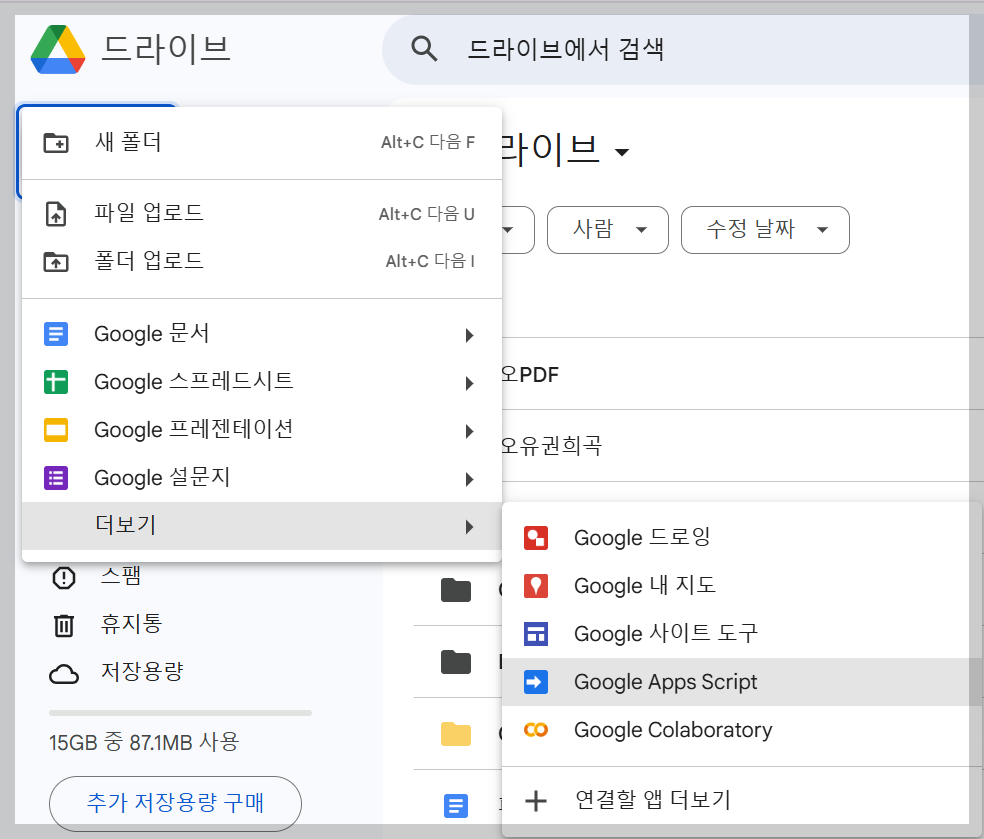The image size is (984, 839).
Task: Click the Google Sites icon
Action: (536, 634)
